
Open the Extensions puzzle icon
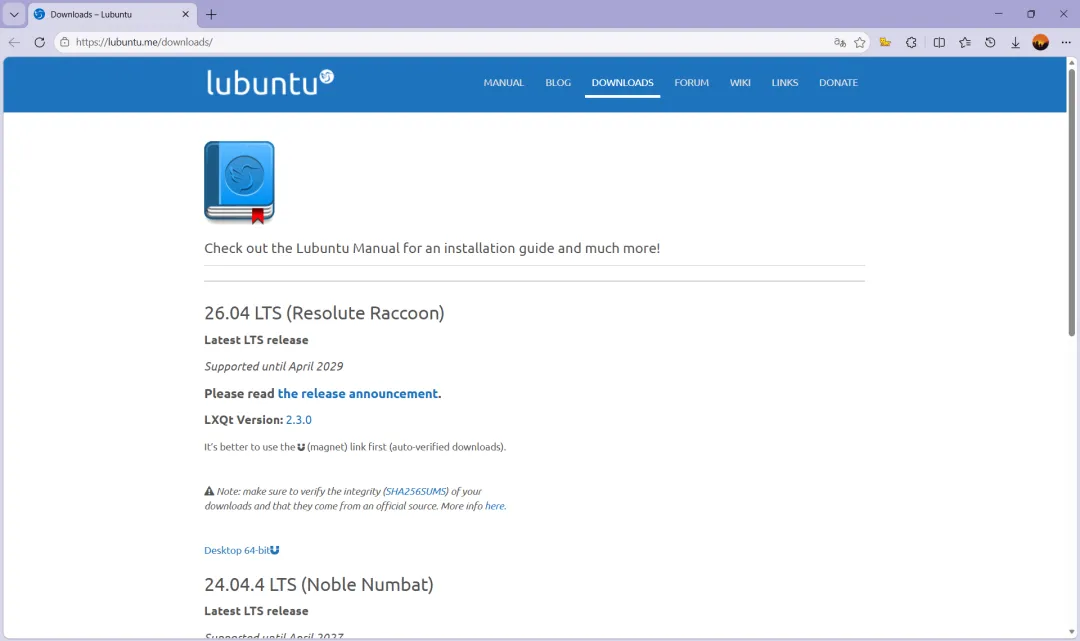[x=911, y=42]
